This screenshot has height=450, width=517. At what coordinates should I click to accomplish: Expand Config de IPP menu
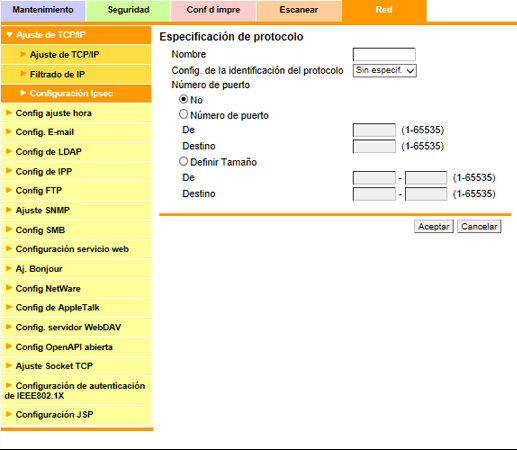(x=76, y=171)
